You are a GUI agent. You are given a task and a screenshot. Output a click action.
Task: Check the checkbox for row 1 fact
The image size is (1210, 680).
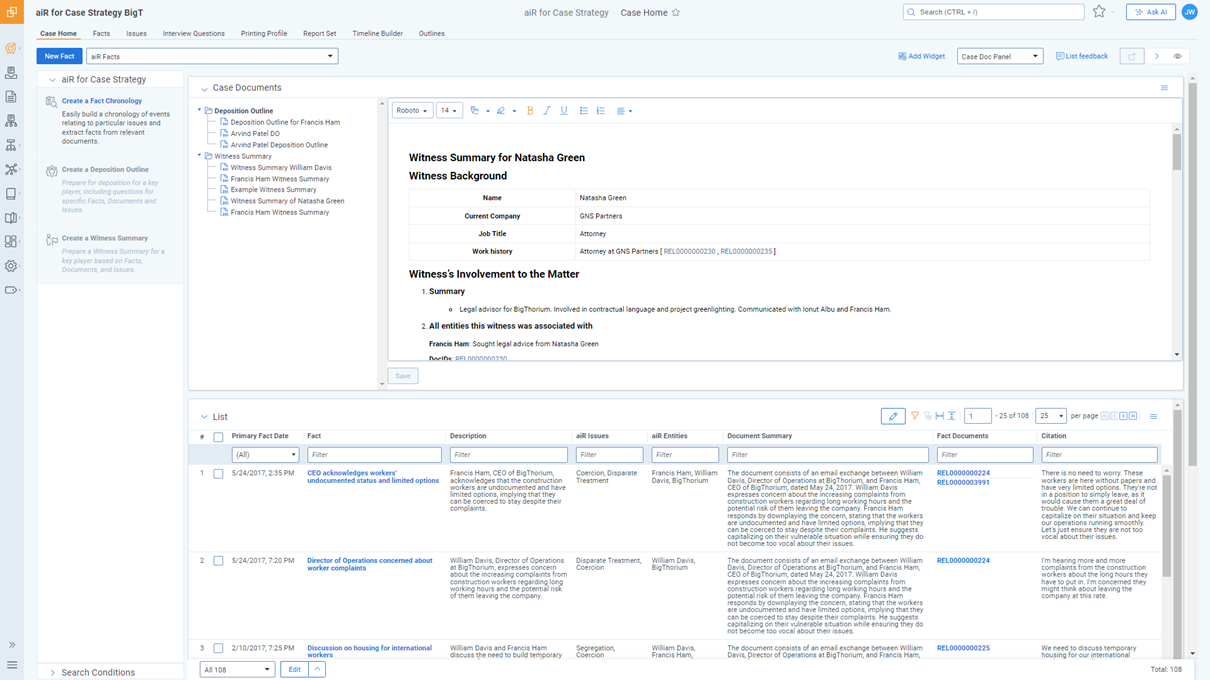click(x=218, y=474)
